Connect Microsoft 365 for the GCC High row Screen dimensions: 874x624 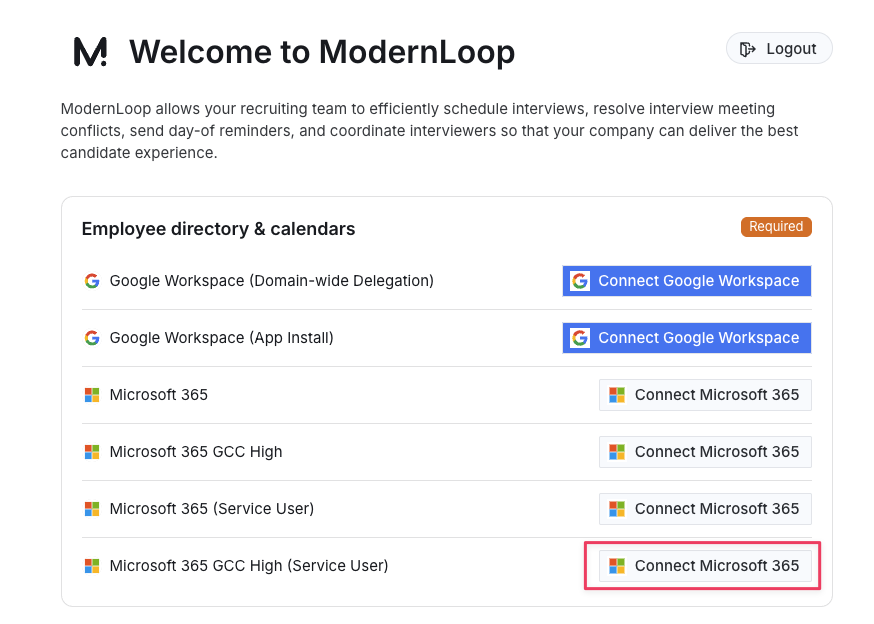pyautogui.click(x=705, y=452)
